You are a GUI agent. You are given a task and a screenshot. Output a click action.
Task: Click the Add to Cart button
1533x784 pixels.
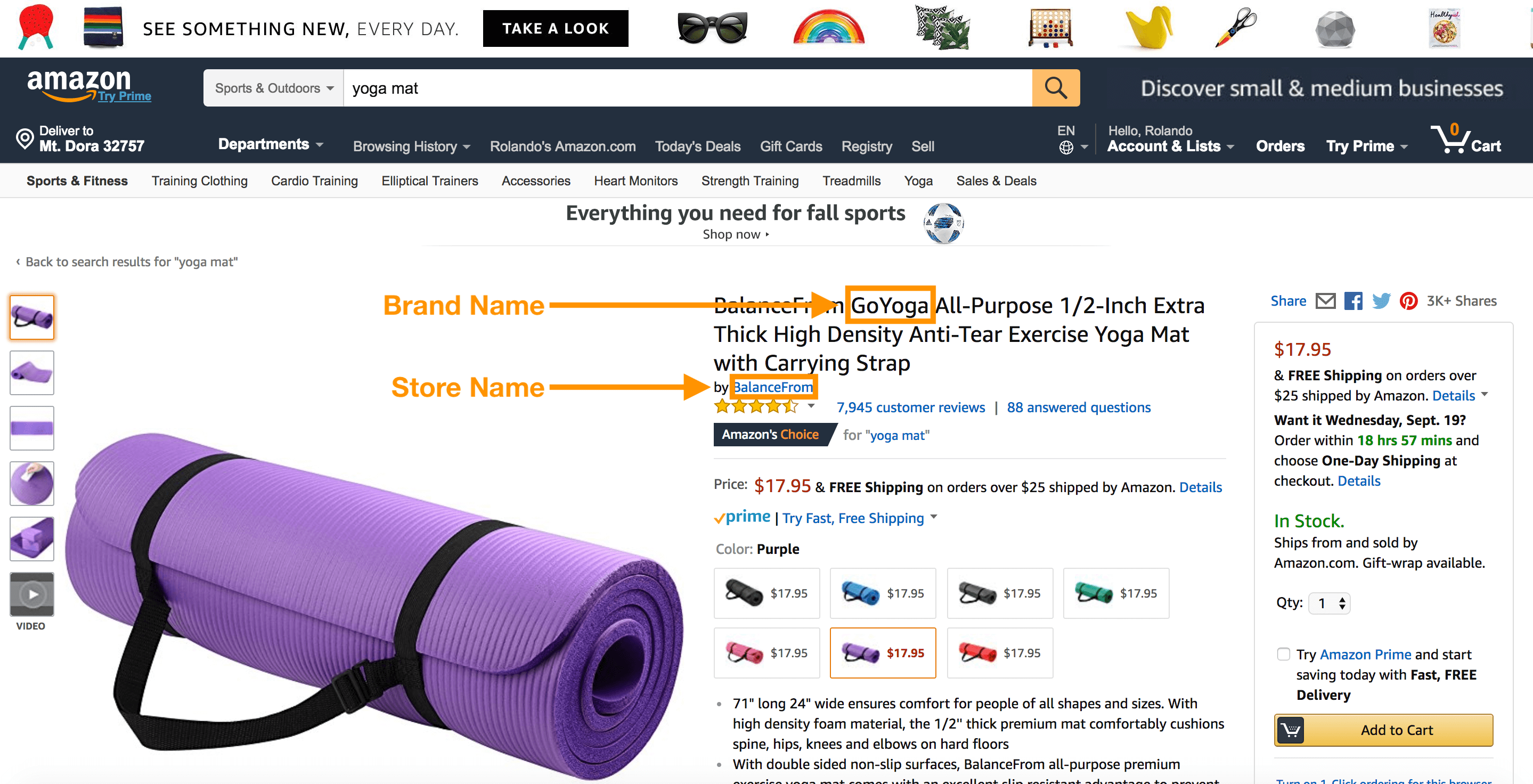click(1383, 730)
